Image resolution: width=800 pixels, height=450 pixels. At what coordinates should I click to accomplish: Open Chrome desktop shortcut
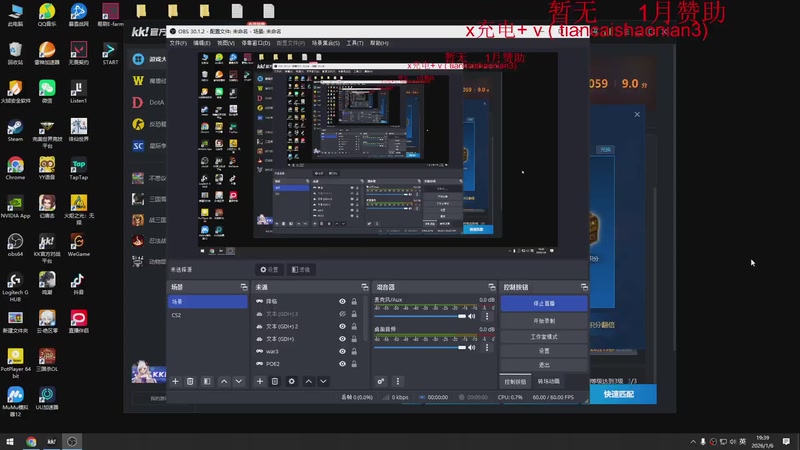15,168
